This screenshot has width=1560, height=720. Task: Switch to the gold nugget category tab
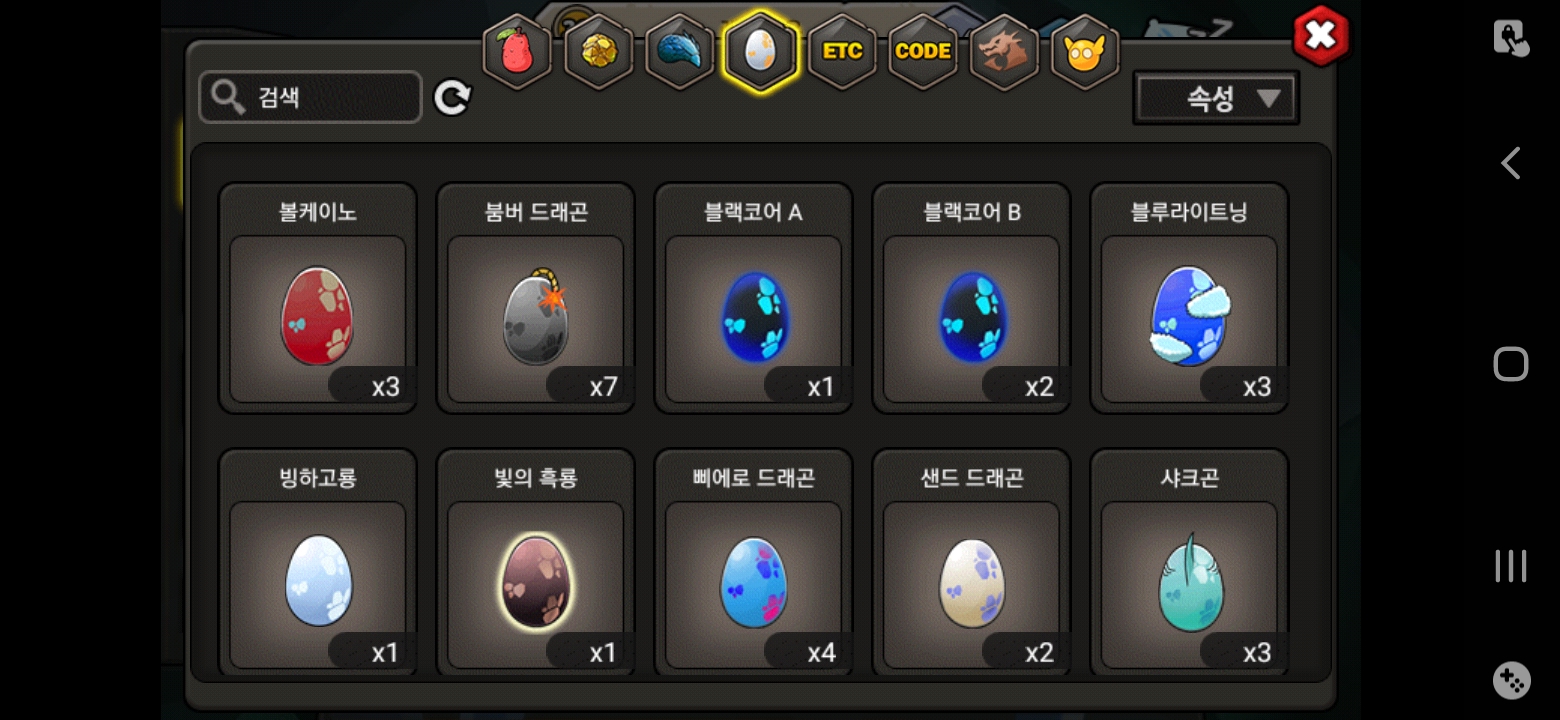598,52
